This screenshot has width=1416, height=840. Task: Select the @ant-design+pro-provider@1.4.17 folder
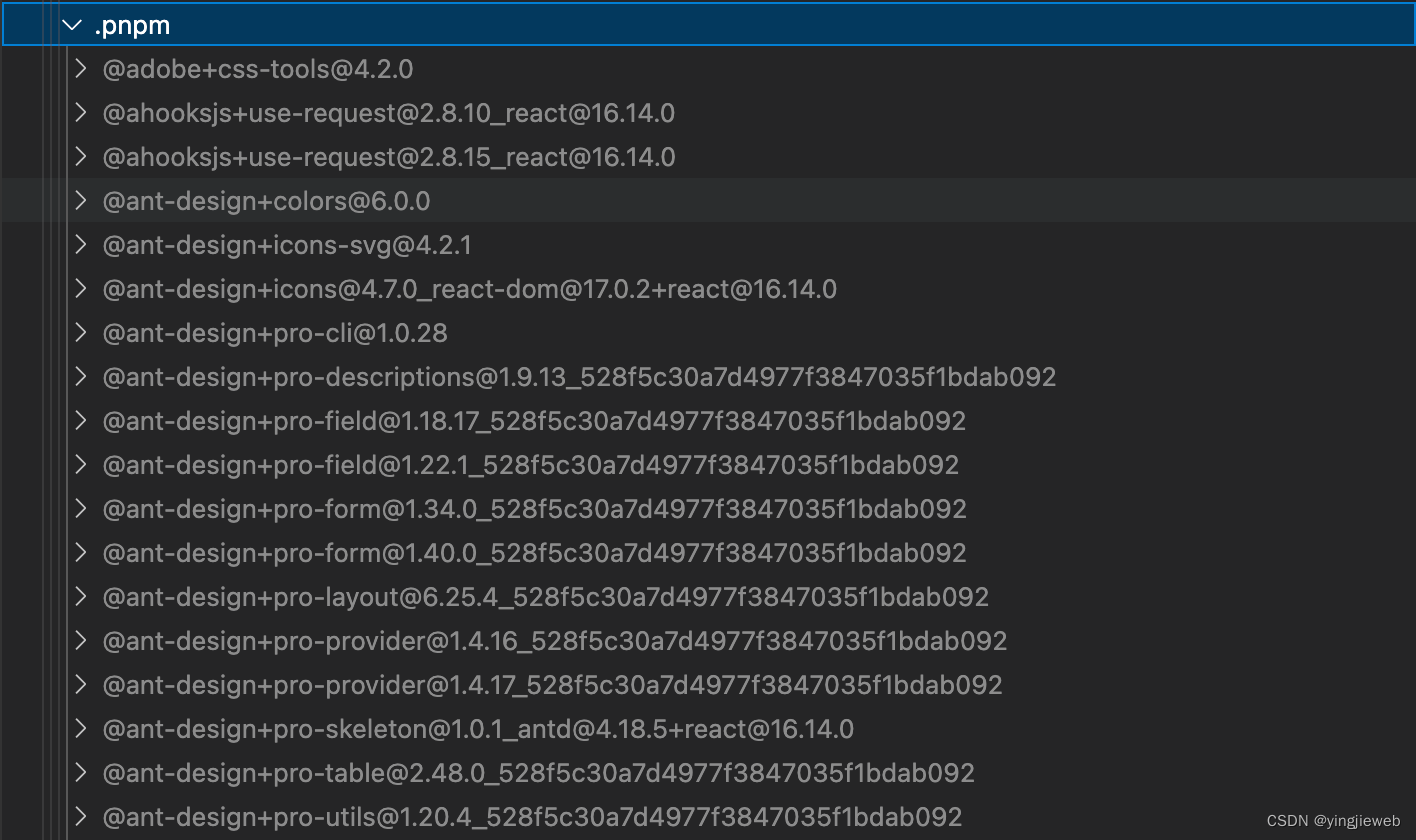point(708,685)
